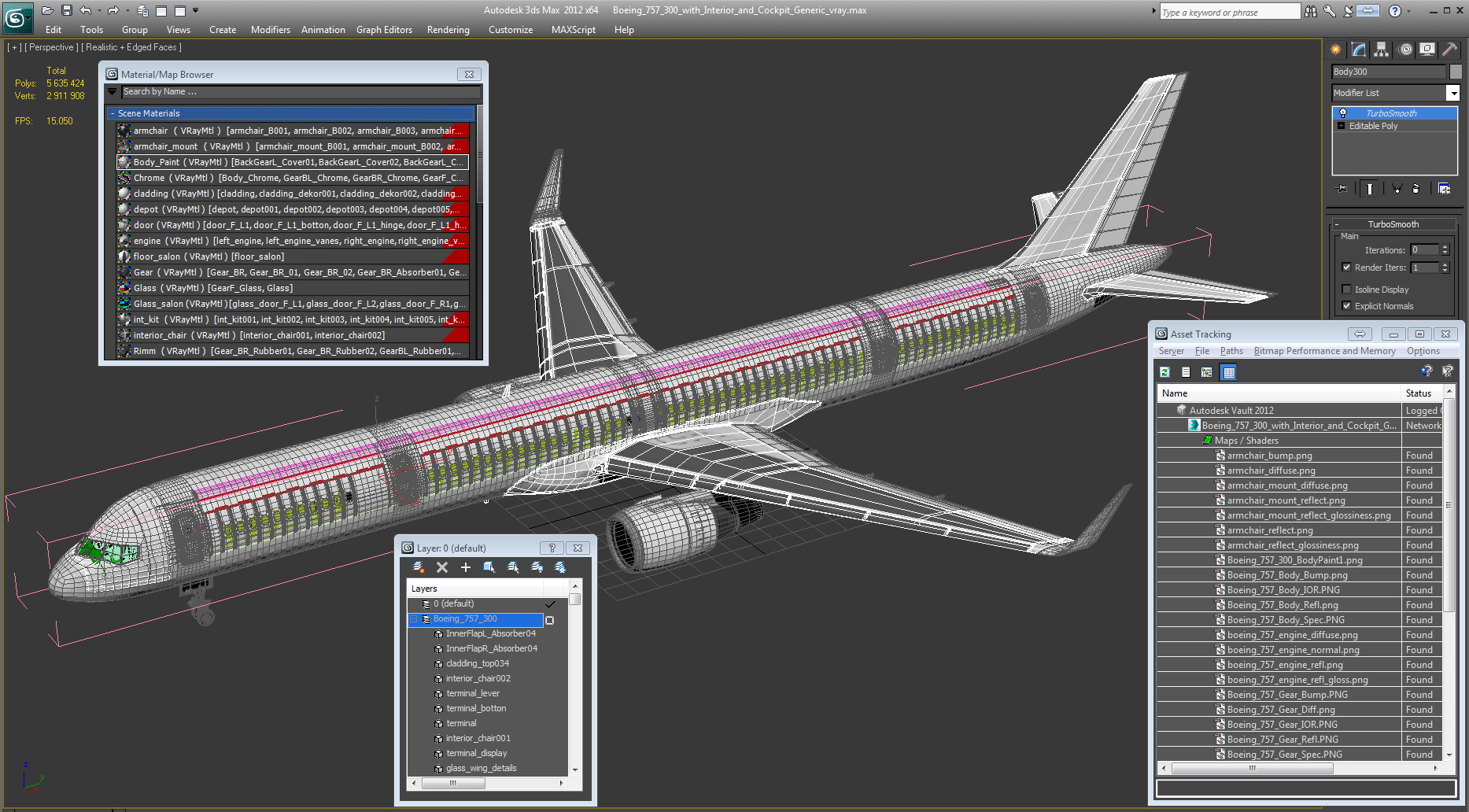The image size is (1469, 812).
Task: Sort Asset Tracking by Name column
Action: [1279, 393]
